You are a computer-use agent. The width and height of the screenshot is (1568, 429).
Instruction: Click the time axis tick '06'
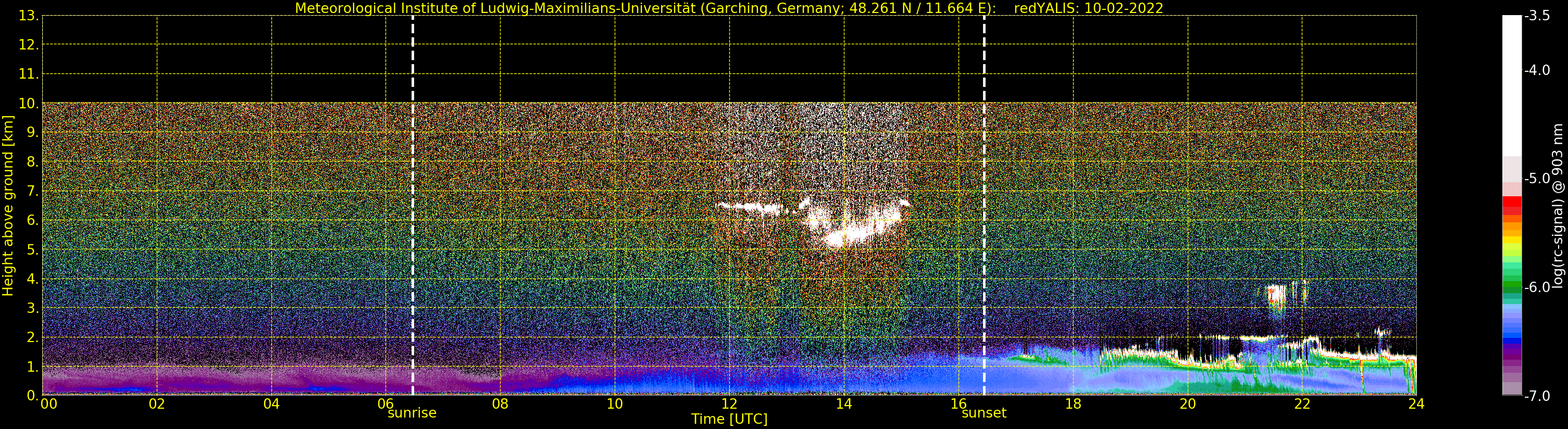click(386, 403)
